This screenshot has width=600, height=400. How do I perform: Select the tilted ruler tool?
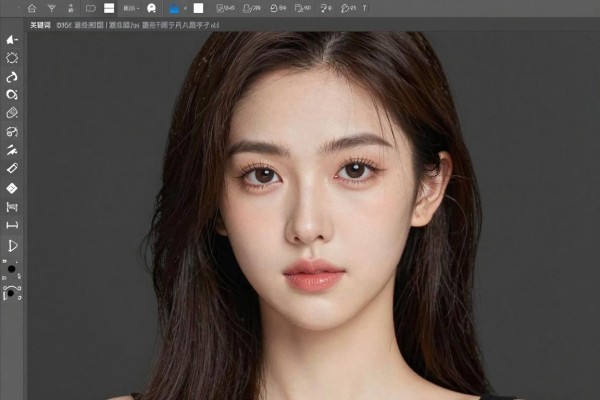click(12, 168)
